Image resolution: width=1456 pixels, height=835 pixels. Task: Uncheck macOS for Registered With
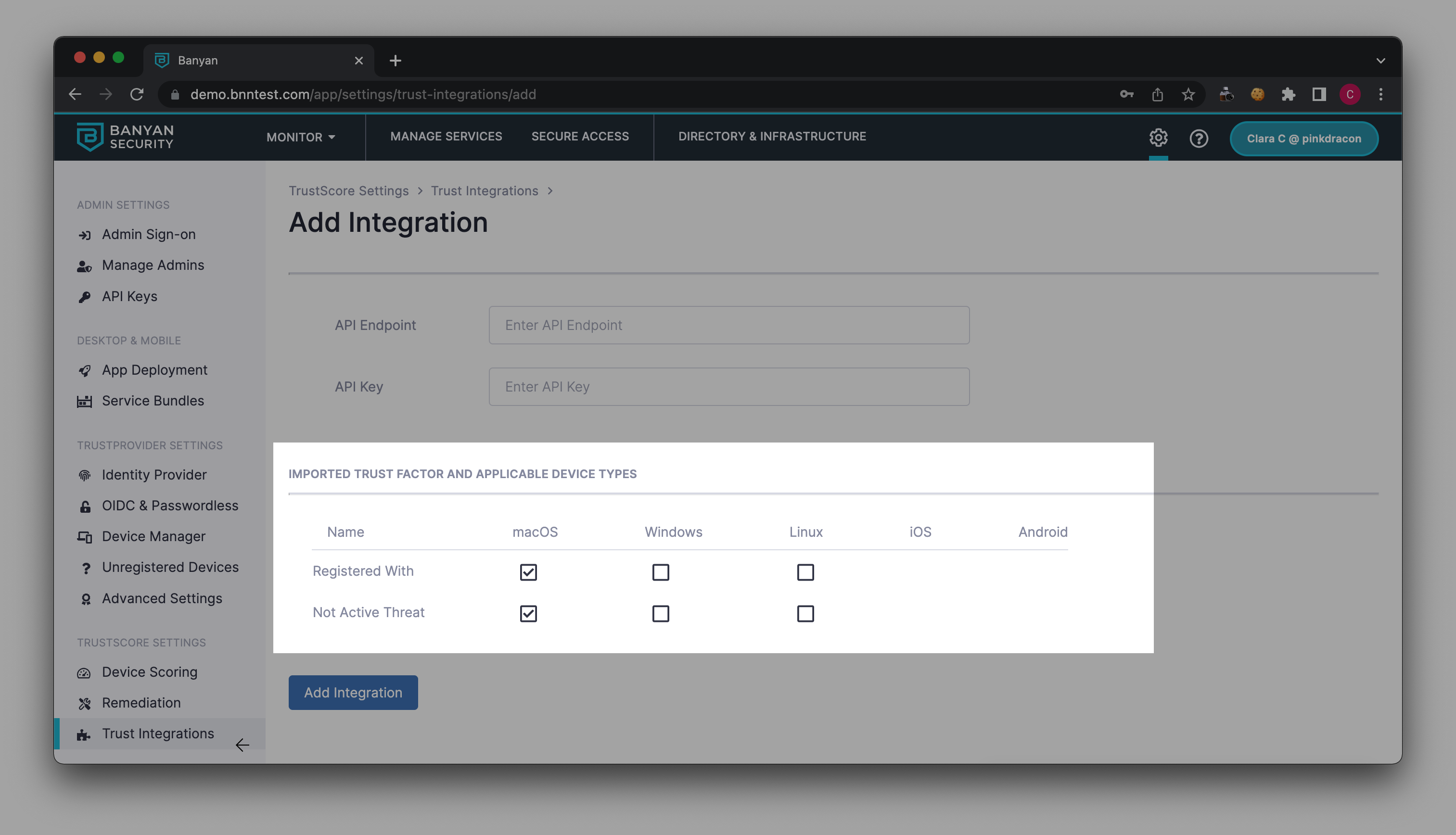[528, 572]
